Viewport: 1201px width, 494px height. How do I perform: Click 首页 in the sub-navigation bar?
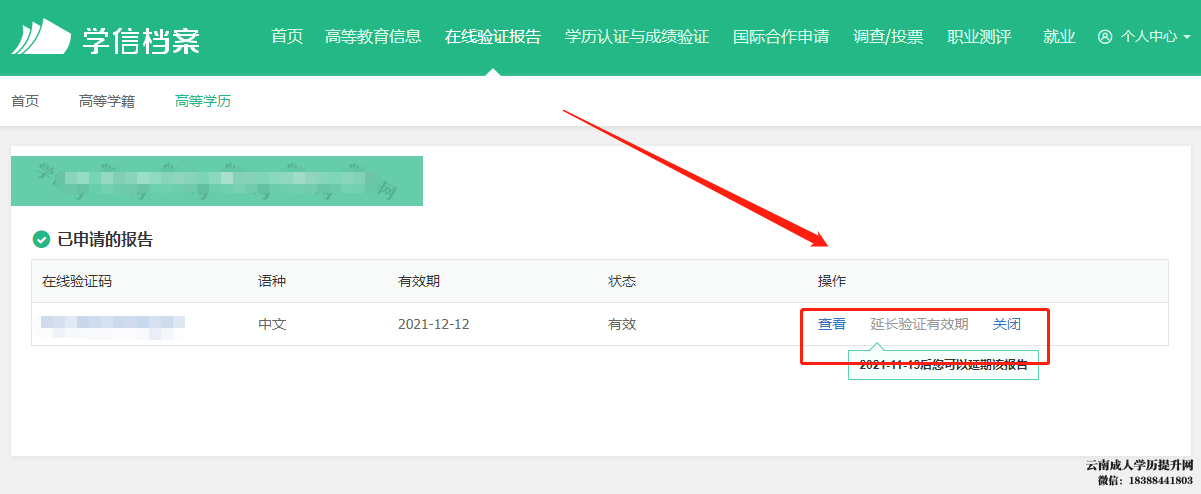point(25,101)
